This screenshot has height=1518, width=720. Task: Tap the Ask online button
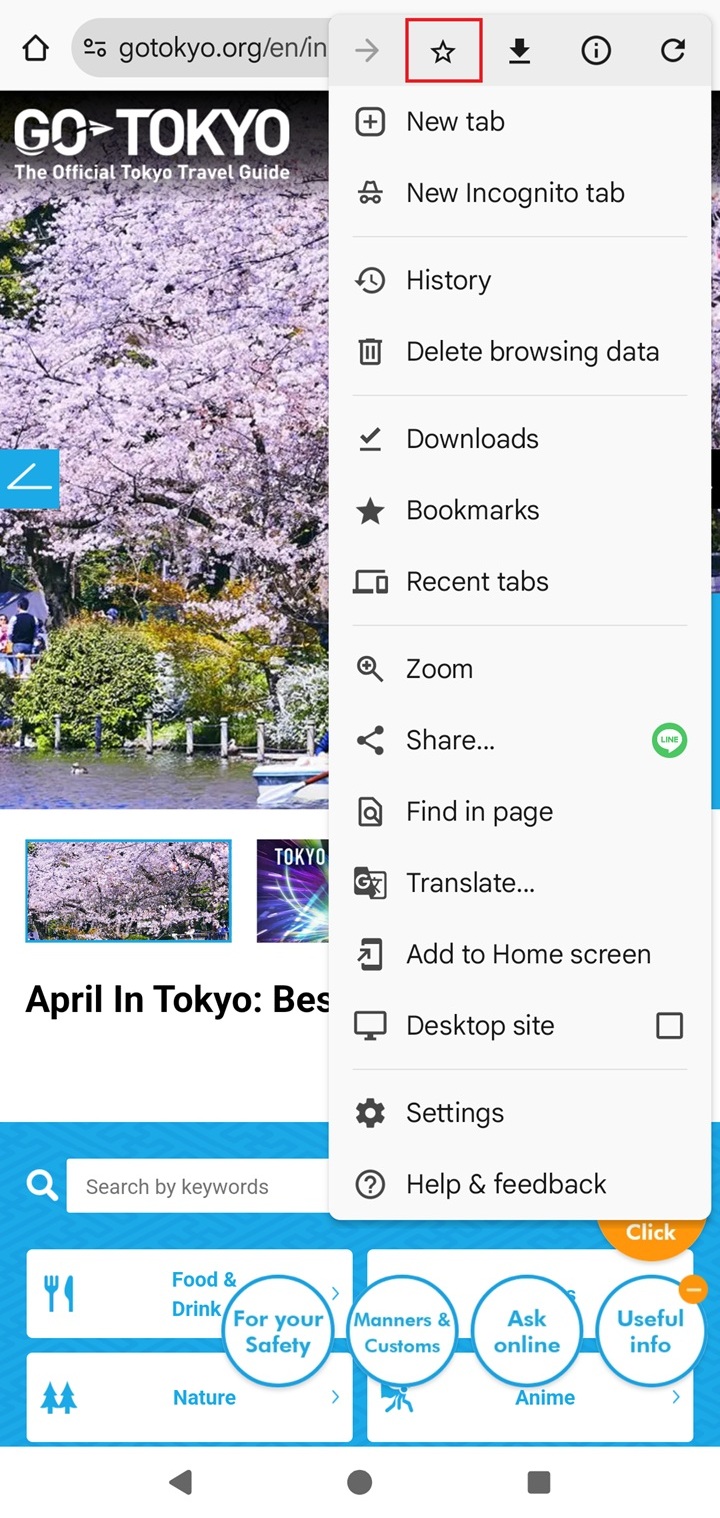[527, 1331]
